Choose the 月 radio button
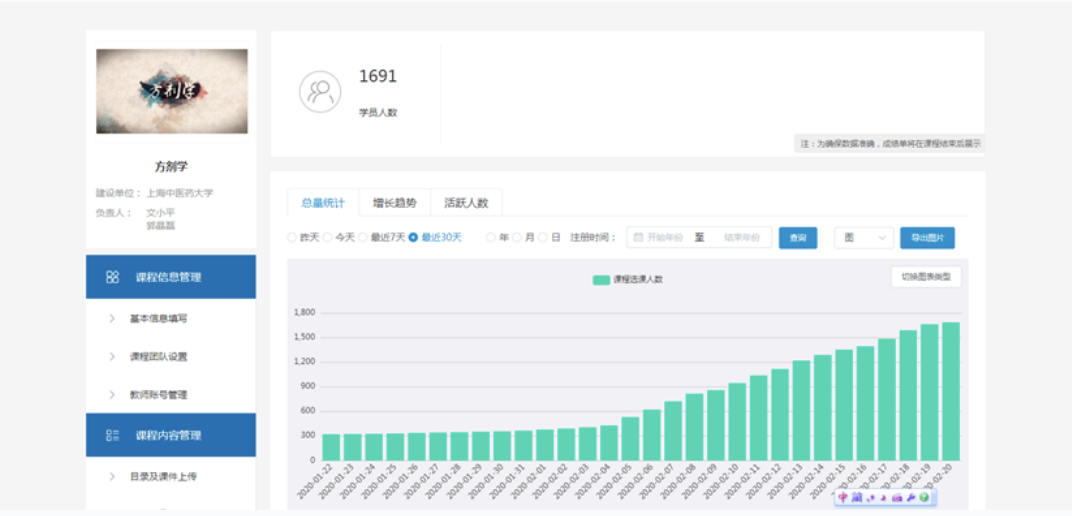Image resolution: width=1072 pixels, height=516 pixels. 517,238
